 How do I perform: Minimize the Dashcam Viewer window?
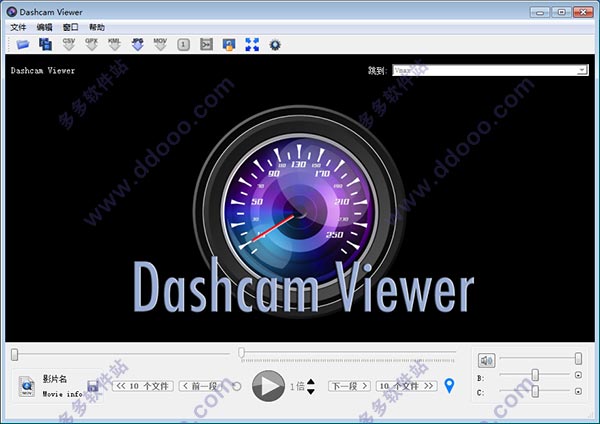[540, 12]
